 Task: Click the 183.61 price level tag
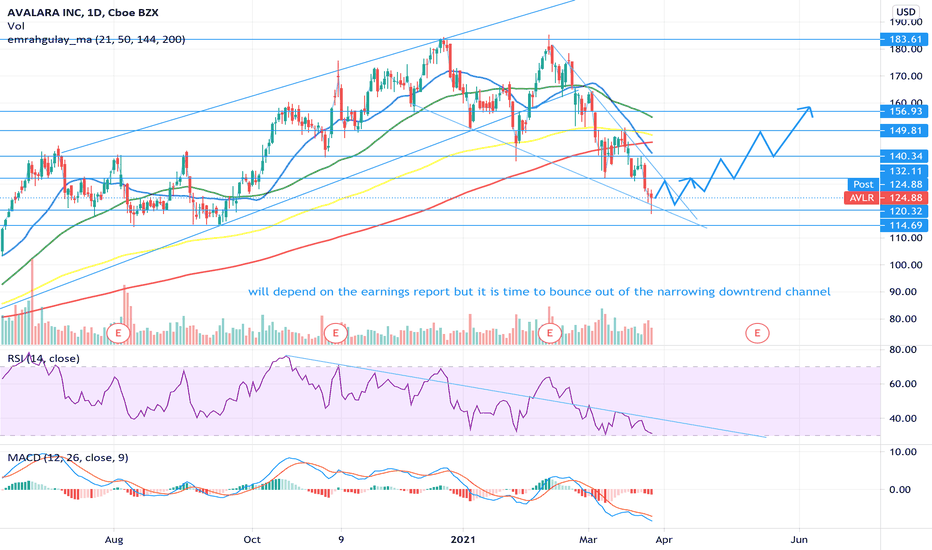(905, 40)
